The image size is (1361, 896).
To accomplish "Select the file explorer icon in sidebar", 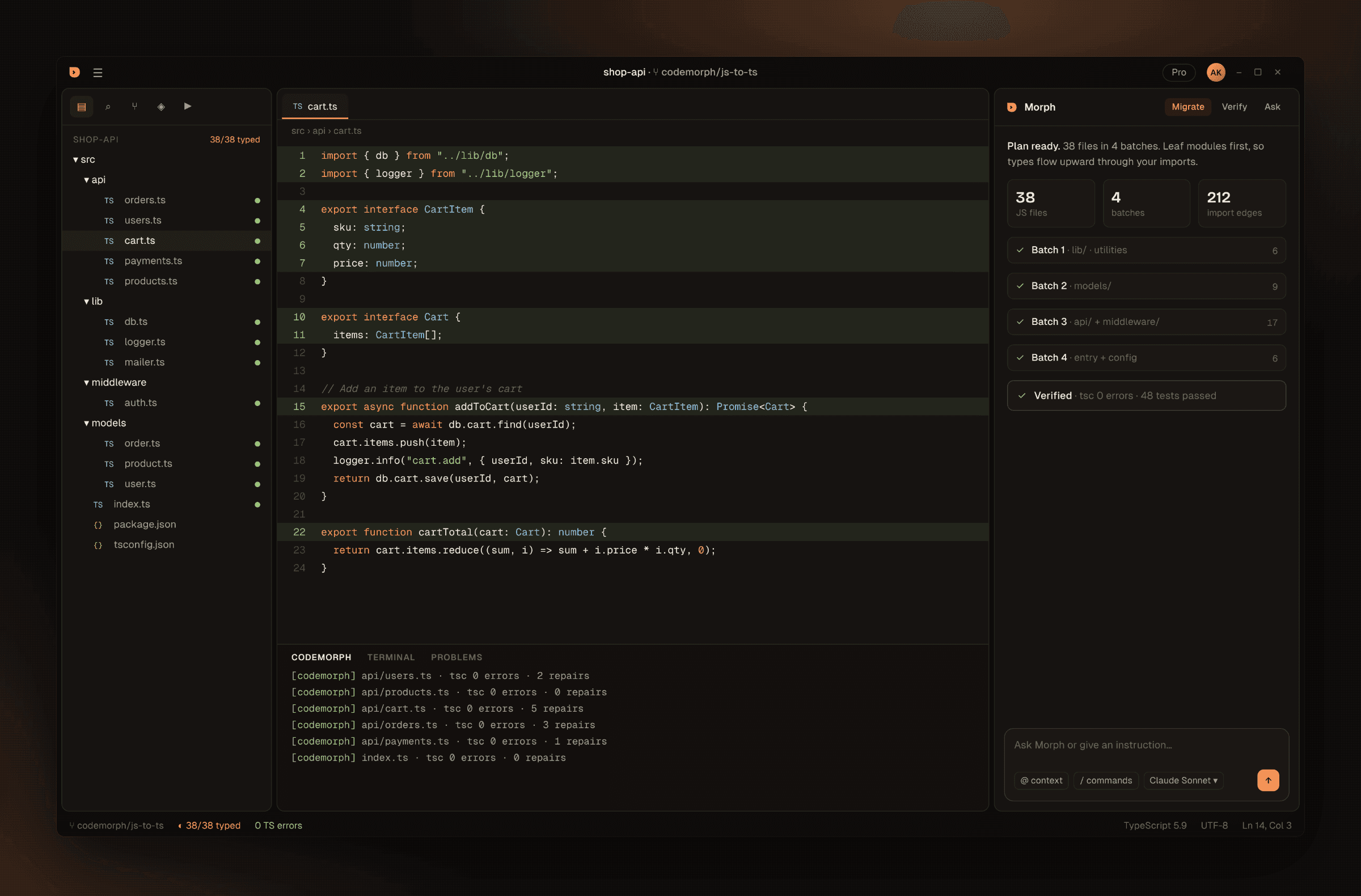I will [x=82, y=107].
